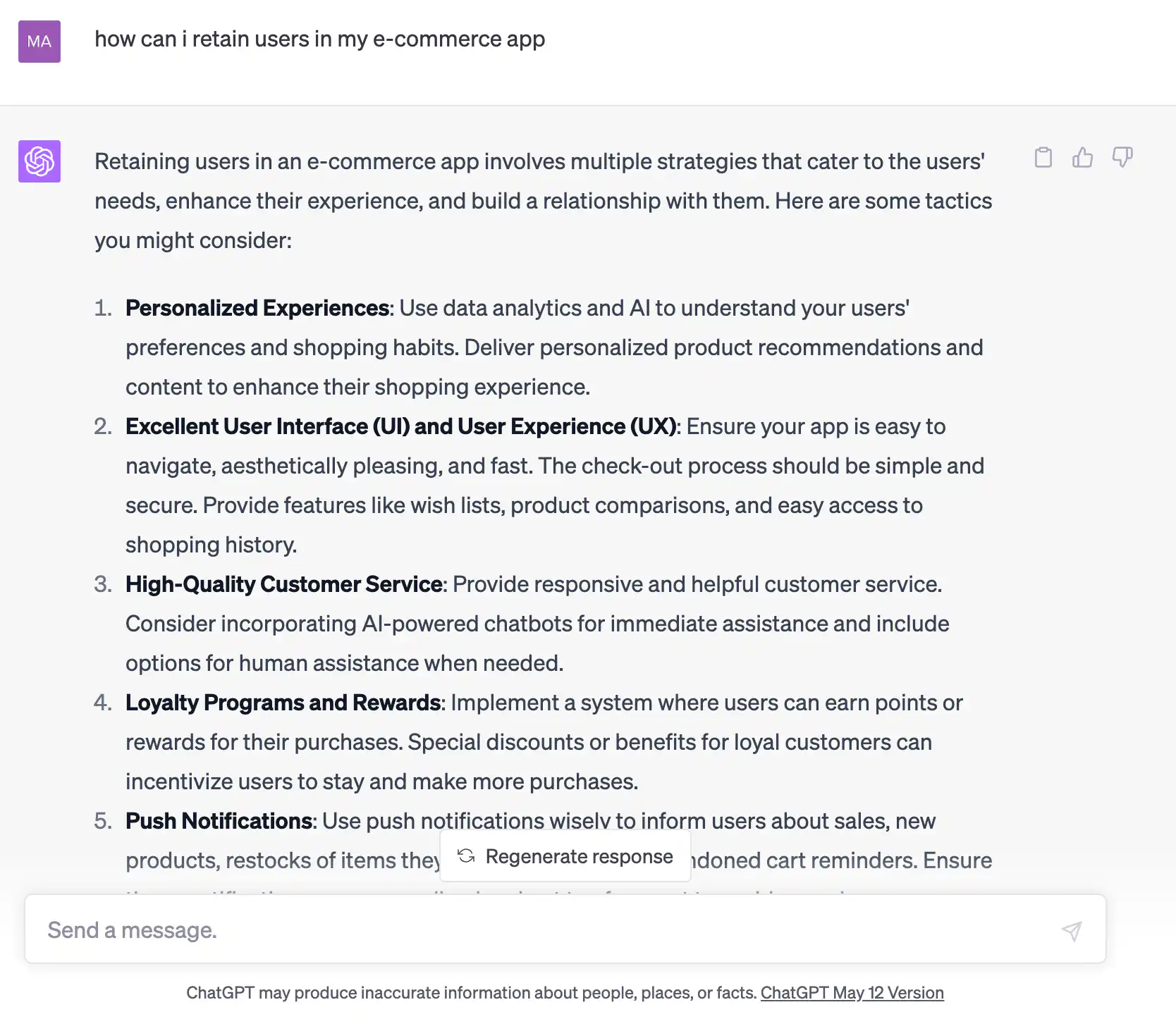This screenshot has height=1019, width=1176.
Task: Click the intro paragraph starting 'Retaining users'
Action: [544, 201]
